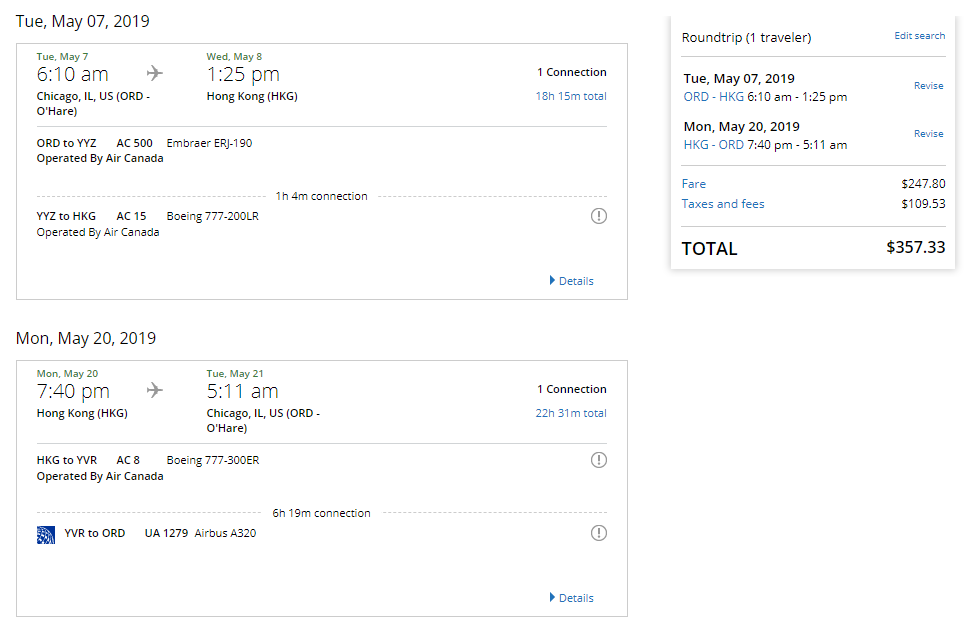
Task: Open the Fare breakdown link
Action: [694, 184]
